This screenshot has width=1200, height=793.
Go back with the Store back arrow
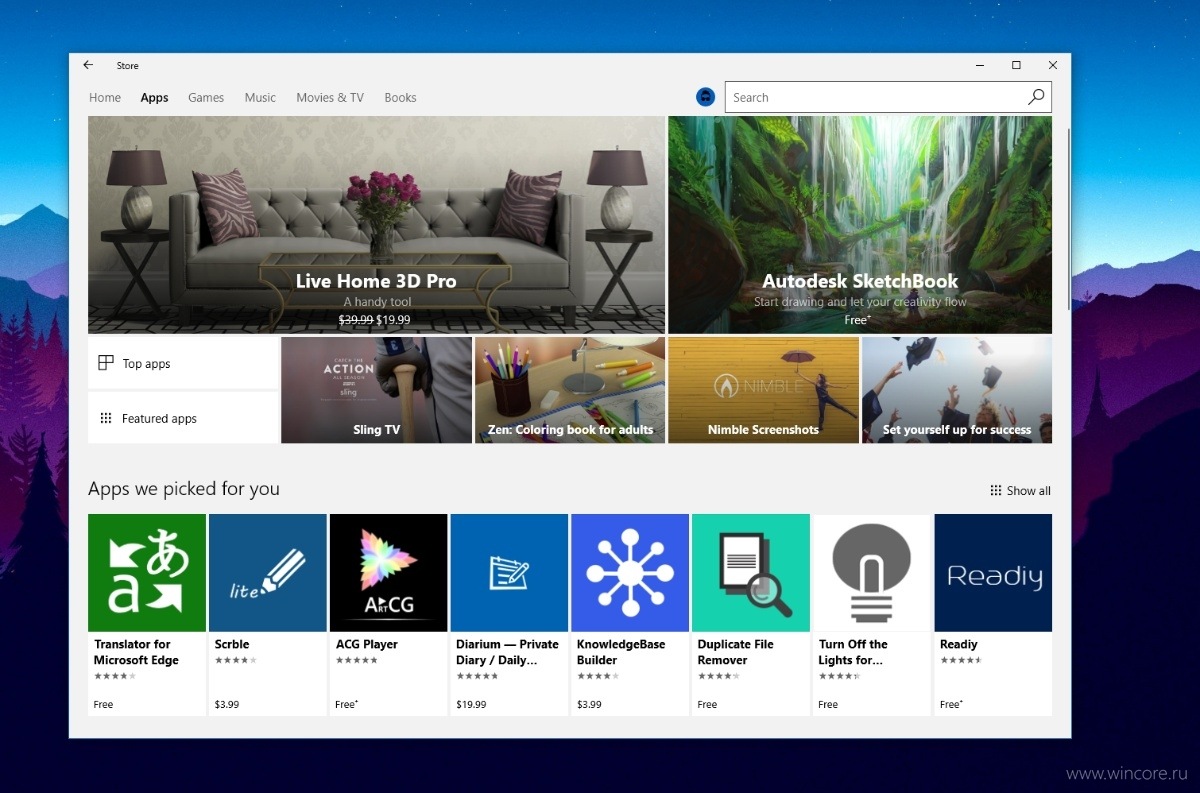88,65
